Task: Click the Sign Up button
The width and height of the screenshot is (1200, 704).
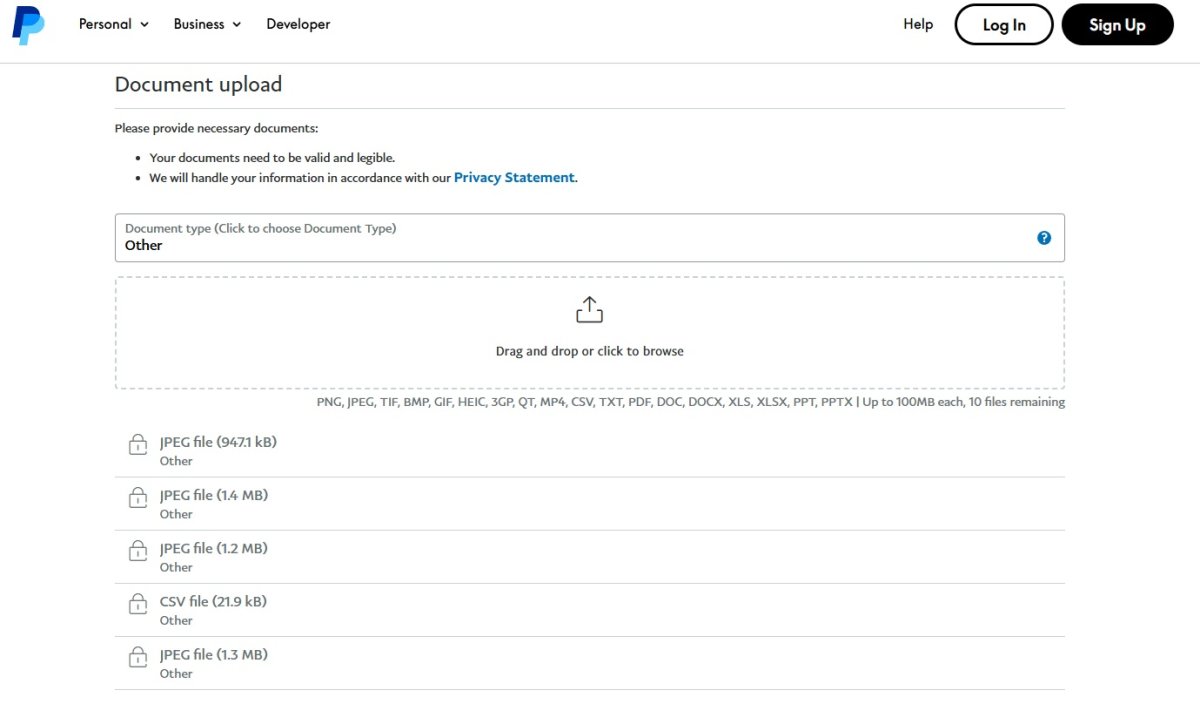Action: click(x=1117, y=25)
